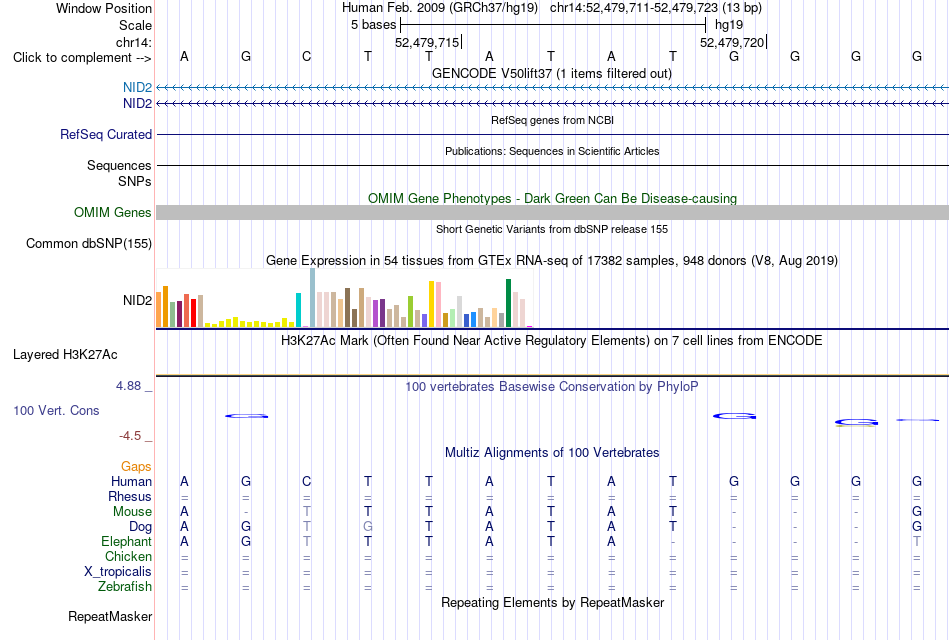Open the light-blue NID2 GENCODE track label
The image size is (950, 640).
tap(137, 87)
